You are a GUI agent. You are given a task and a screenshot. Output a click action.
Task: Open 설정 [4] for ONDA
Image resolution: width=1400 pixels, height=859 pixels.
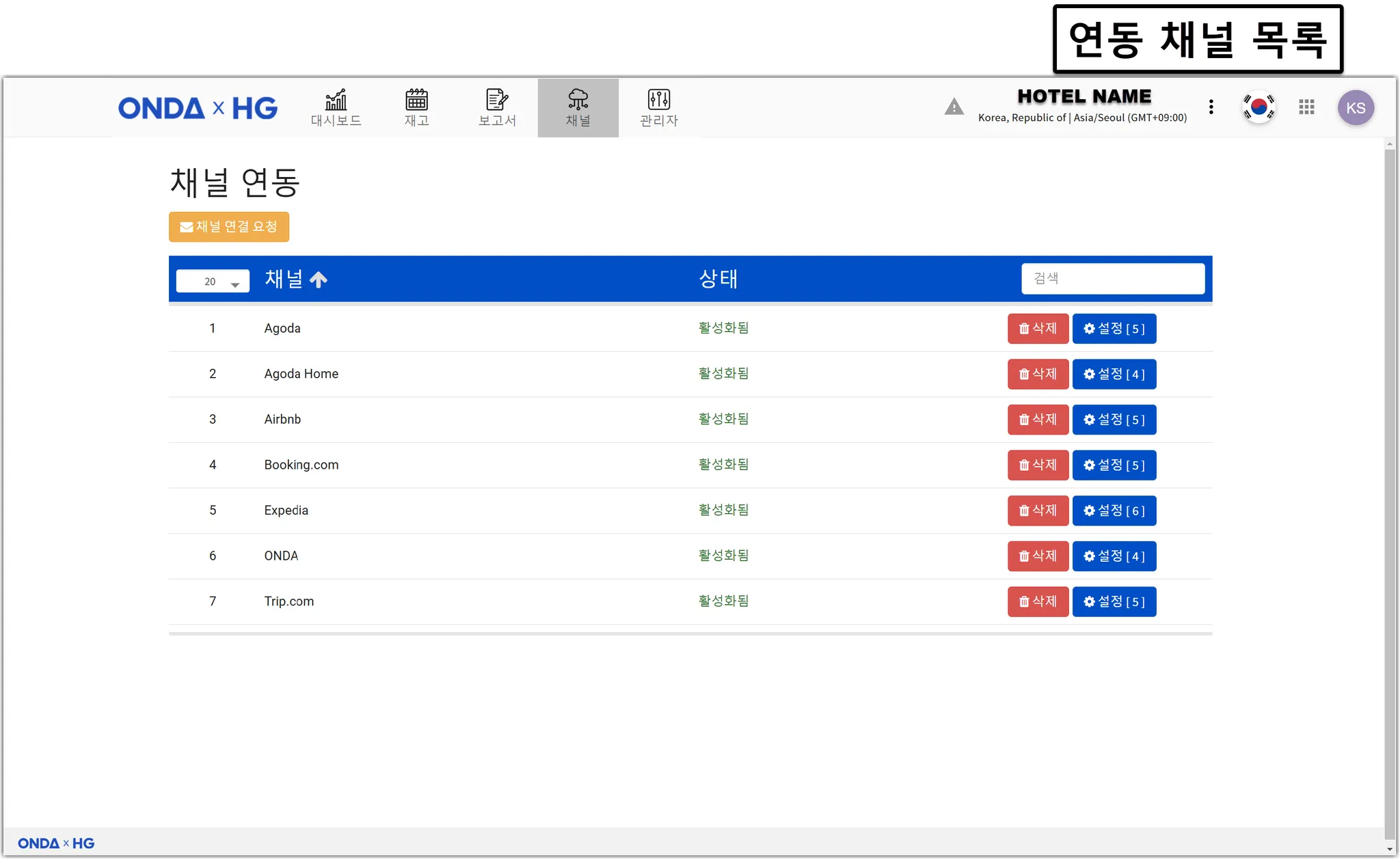(x=1114, y=556)
